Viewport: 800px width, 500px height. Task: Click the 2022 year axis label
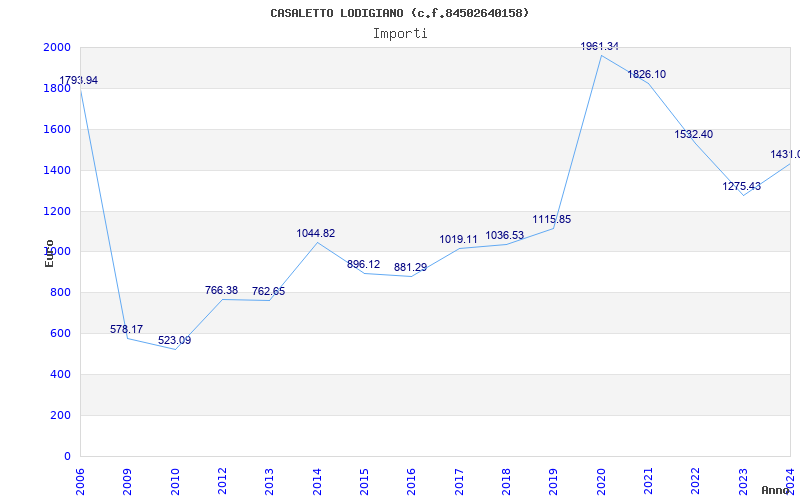click(696, 481)
